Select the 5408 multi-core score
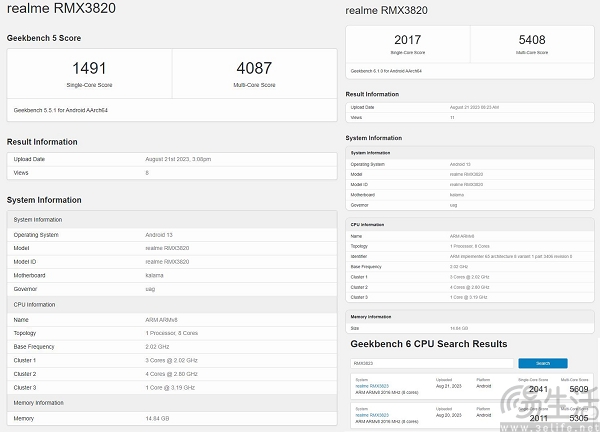The width and height of the screenshot is (600, 432). (532, 40)
